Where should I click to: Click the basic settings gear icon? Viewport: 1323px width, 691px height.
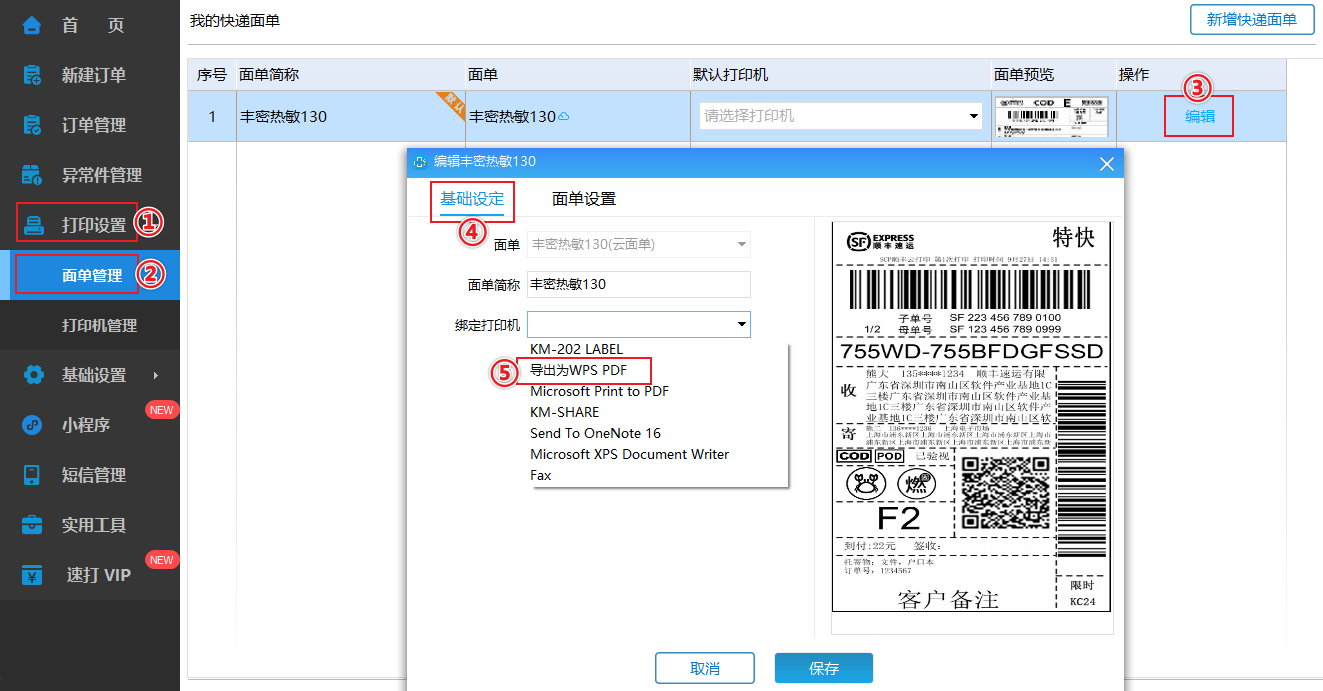[x=33, y=375]
